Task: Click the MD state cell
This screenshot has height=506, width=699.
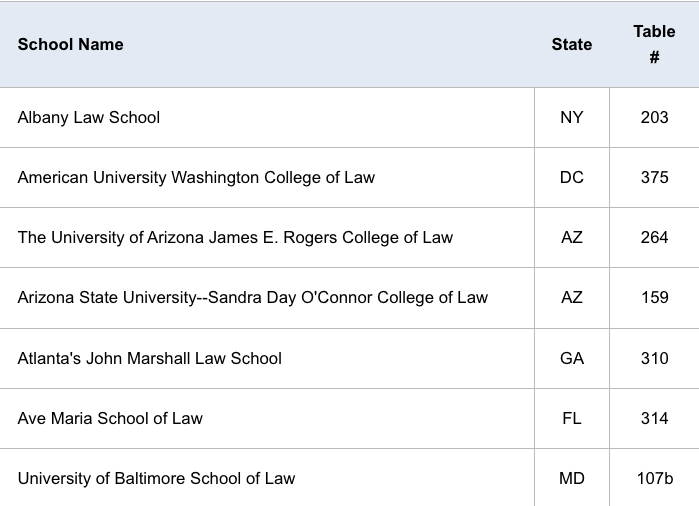Action: pyautogui.click(x=572, y=479)
